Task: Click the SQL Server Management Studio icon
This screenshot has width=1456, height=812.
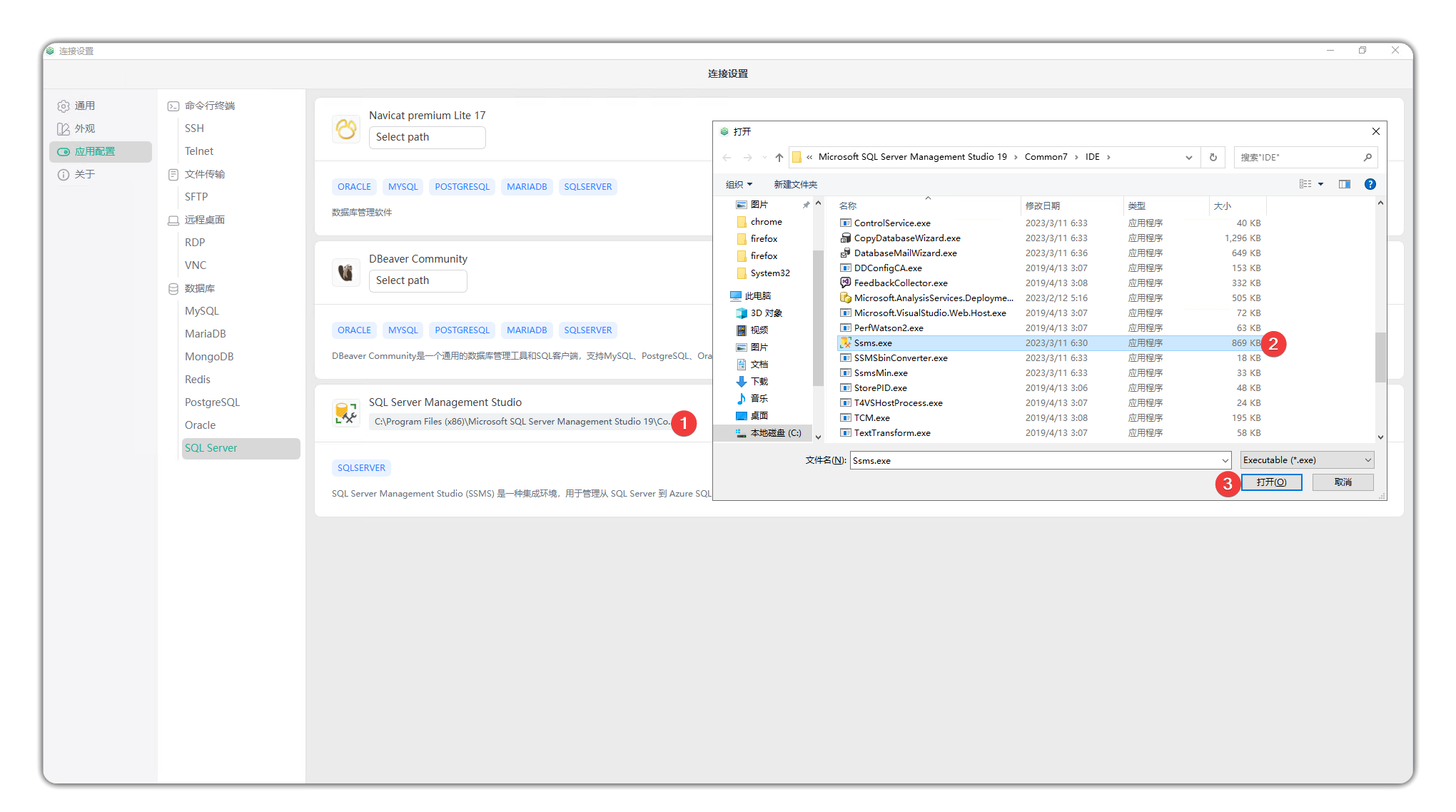Action: [x=346, y=414]
